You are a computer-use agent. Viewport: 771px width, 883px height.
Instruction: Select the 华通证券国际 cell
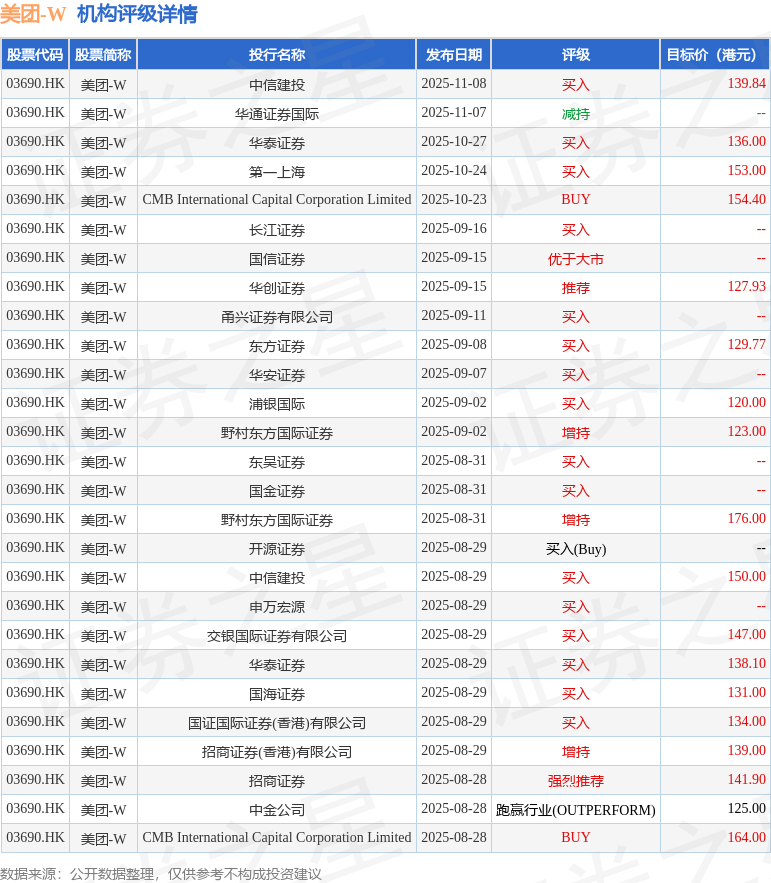coord(277,114)
